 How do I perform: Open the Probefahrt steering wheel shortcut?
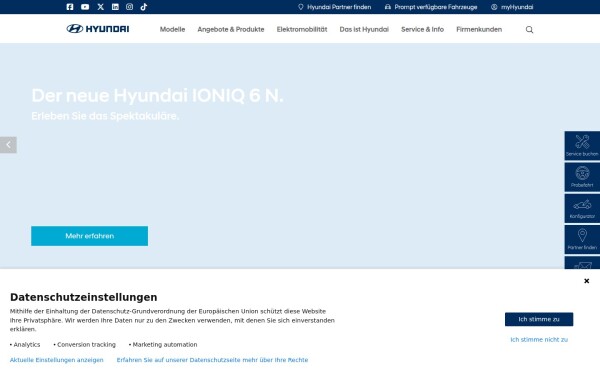pyautogui.click(x=582, y=177)
